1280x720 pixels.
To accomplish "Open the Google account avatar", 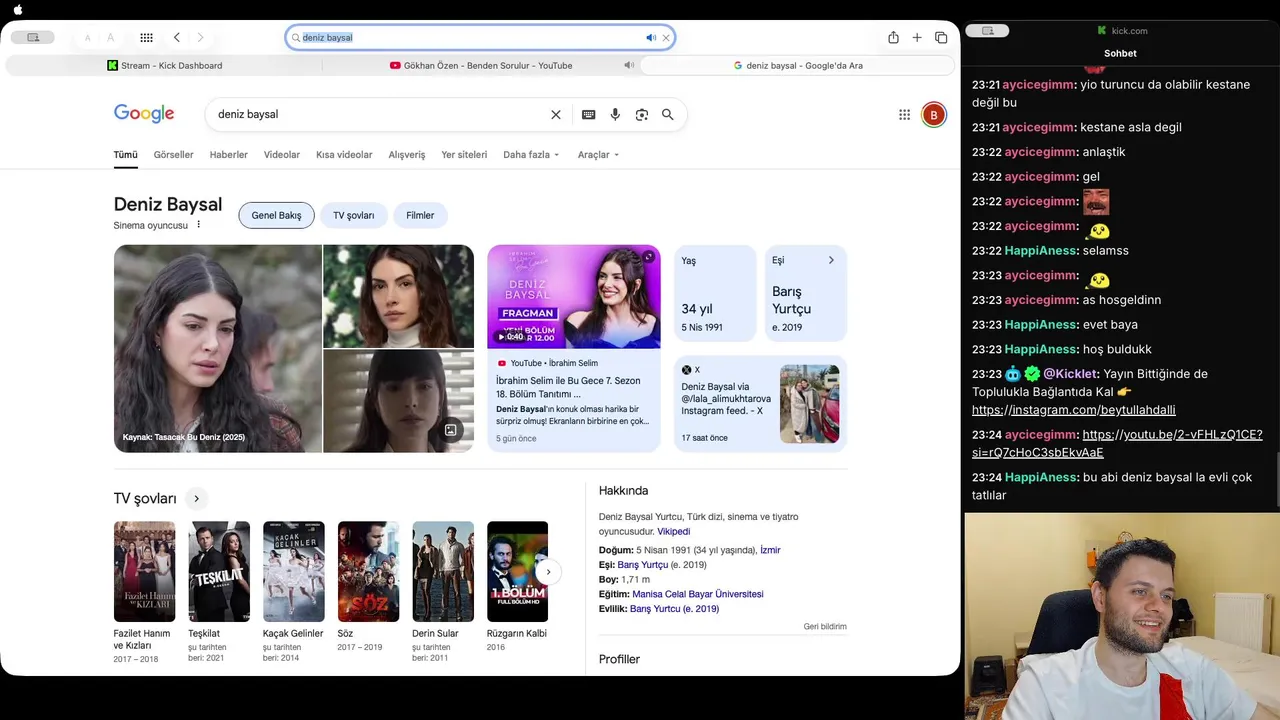I will pyautogui.click(x=934, y=114).
